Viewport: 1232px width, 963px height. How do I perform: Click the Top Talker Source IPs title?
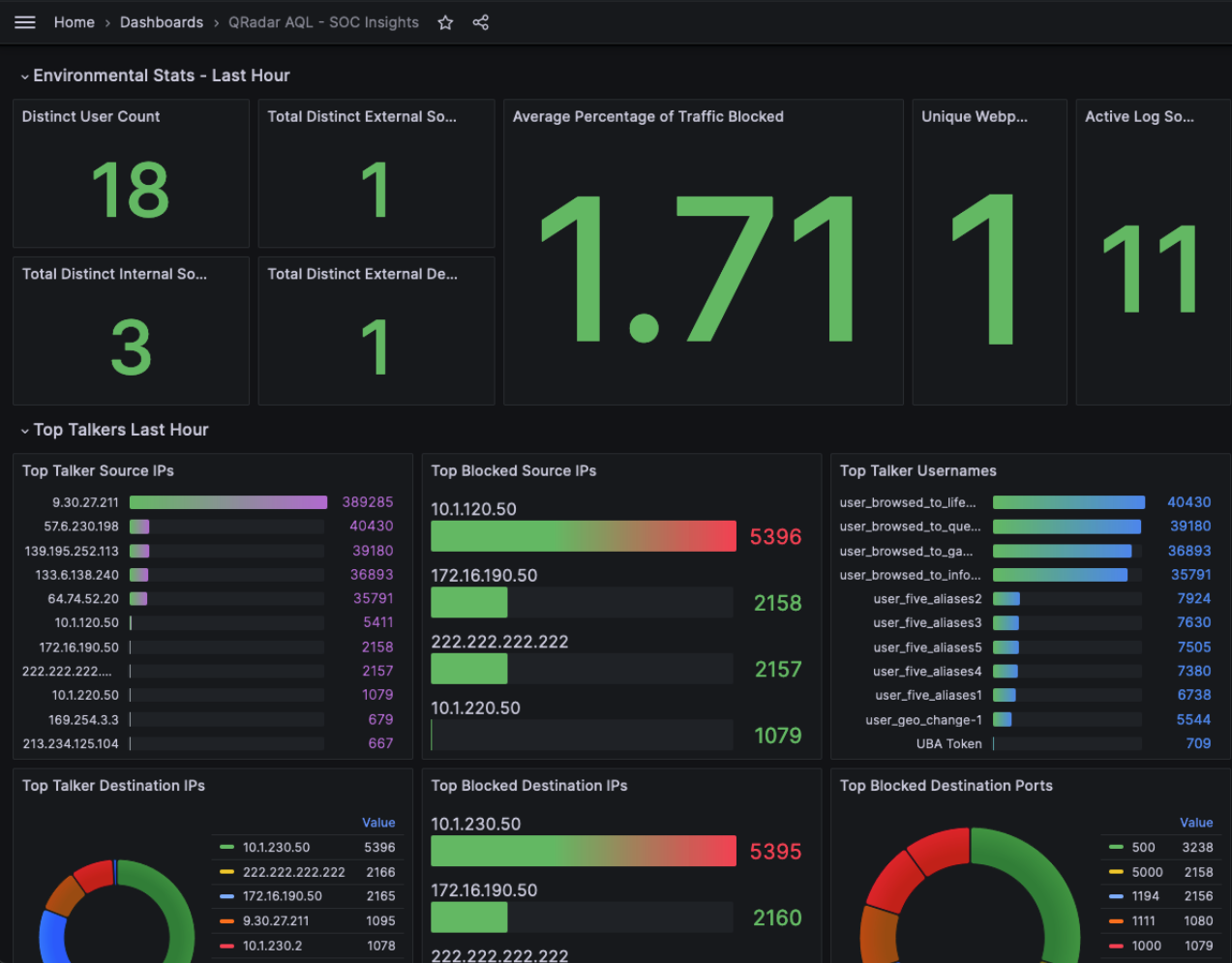(x=98, y=470)
